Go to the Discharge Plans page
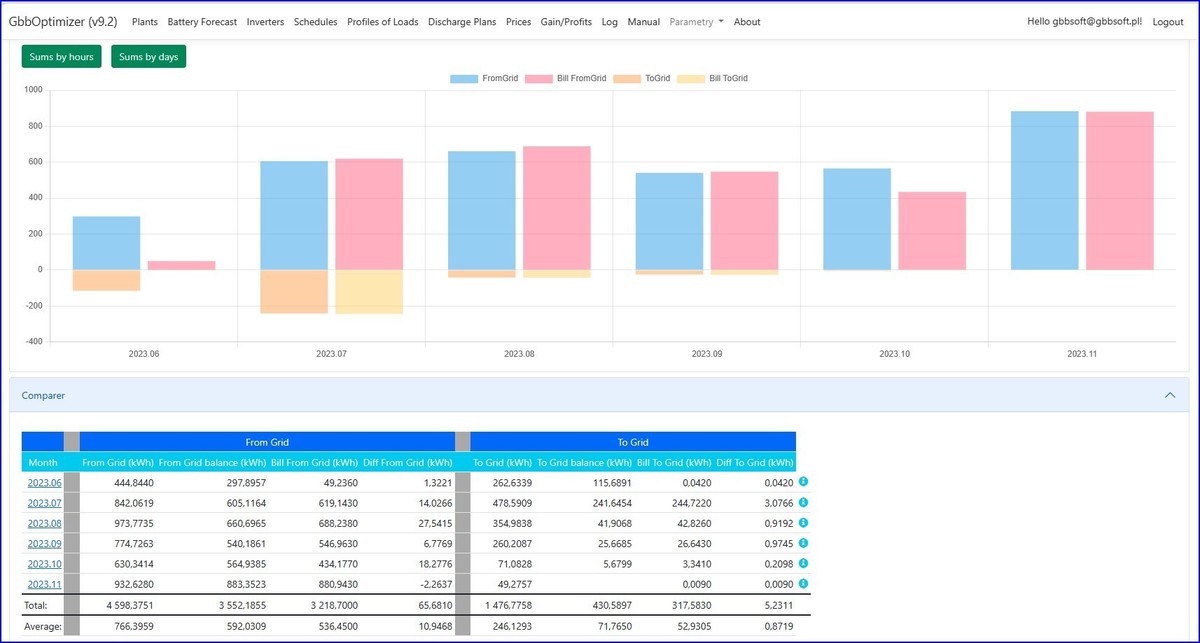The height and width of the screenshot is (643, 1200). (461, 22)
